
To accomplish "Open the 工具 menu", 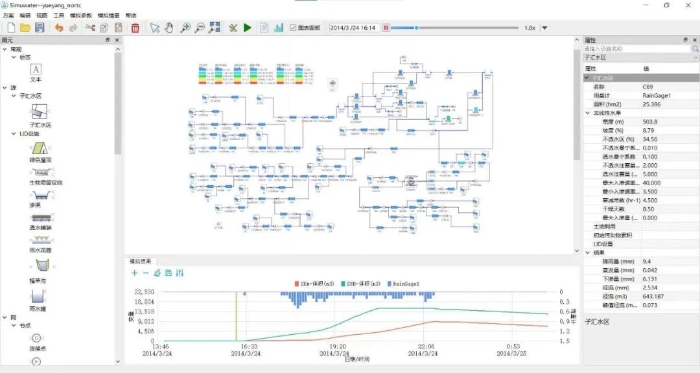I will [58, 15].
